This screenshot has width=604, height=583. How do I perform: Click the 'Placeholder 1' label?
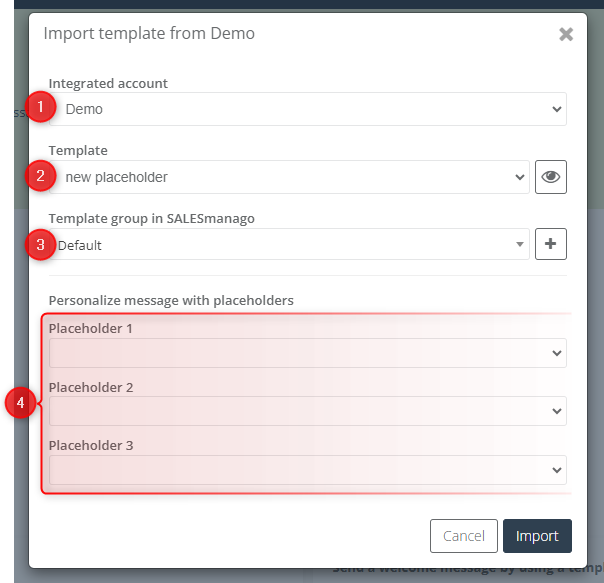coord(91,328)
